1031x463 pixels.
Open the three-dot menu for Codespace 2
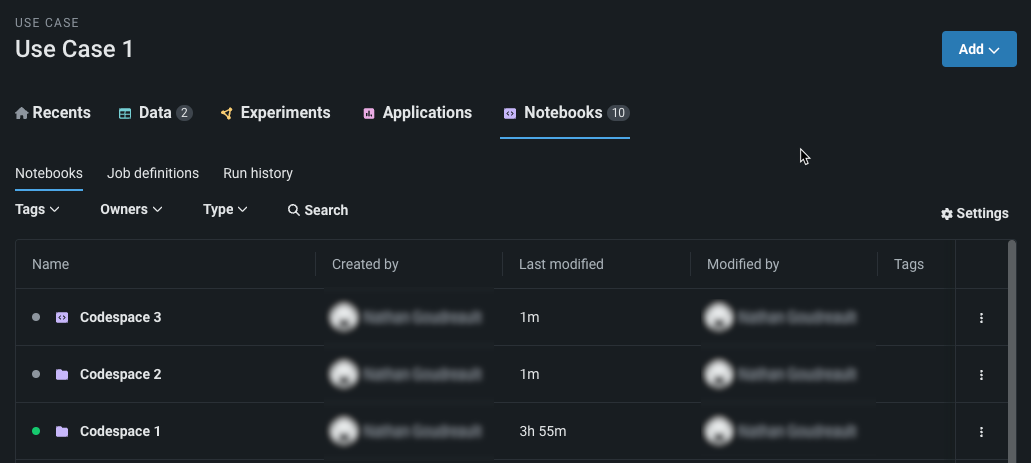(x=981, y=375)
